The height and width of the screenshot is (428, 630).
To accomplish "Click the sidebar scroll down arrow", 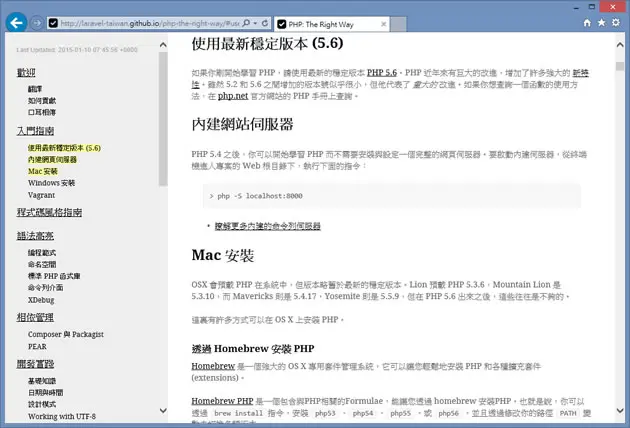I will (163, 410).
